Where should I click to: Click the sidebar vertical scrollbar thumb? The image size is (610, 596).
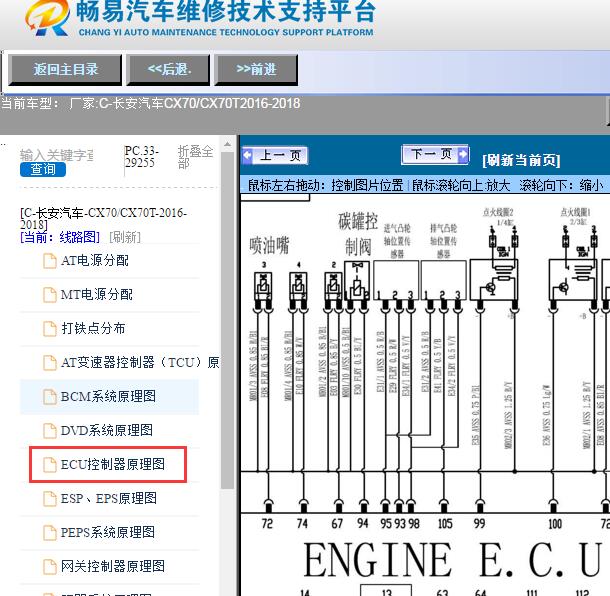(x=228, y=320)
